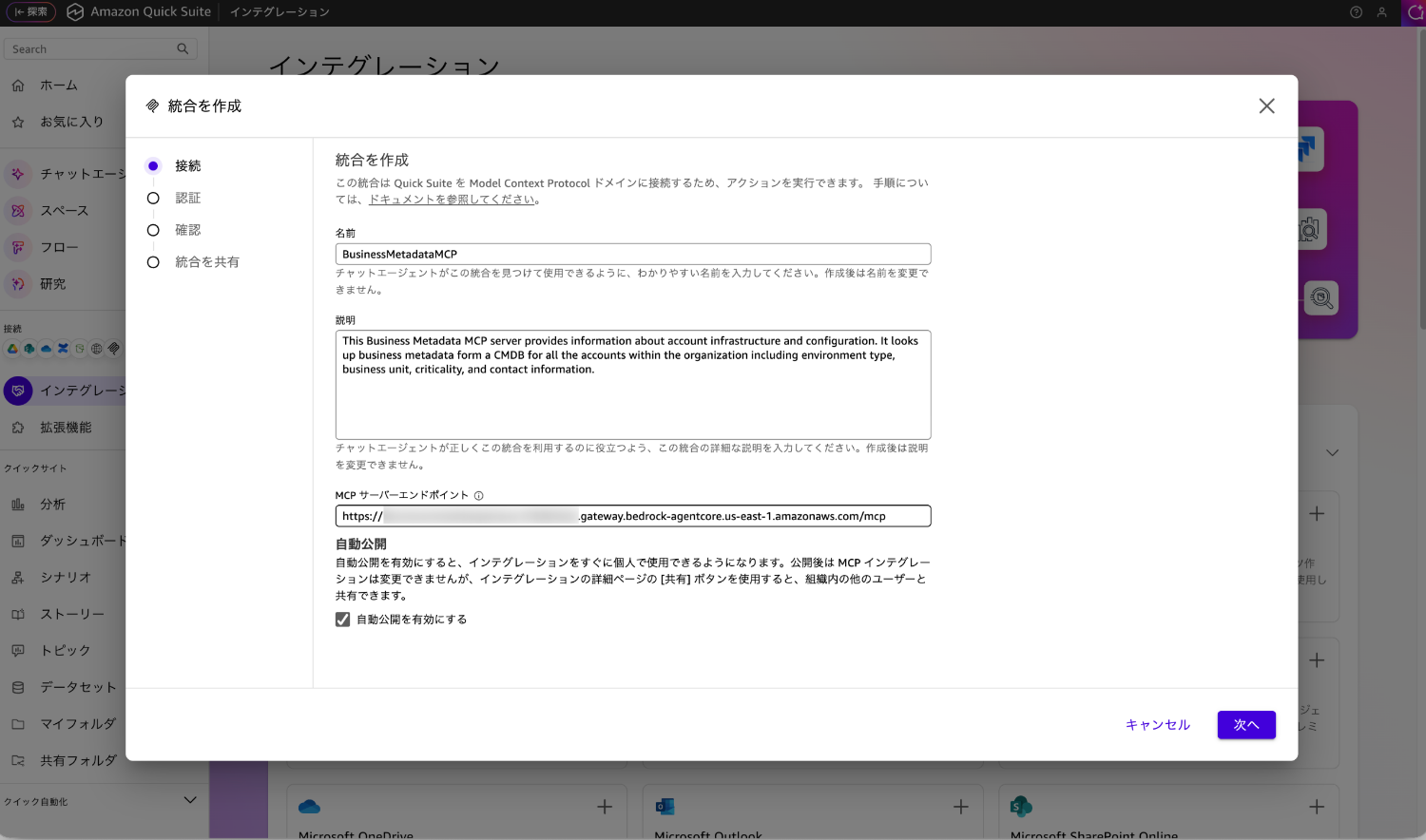This screenshot has width=1426, height=840.
Task: Click the help question mark icon
Action: [1357, 12]
